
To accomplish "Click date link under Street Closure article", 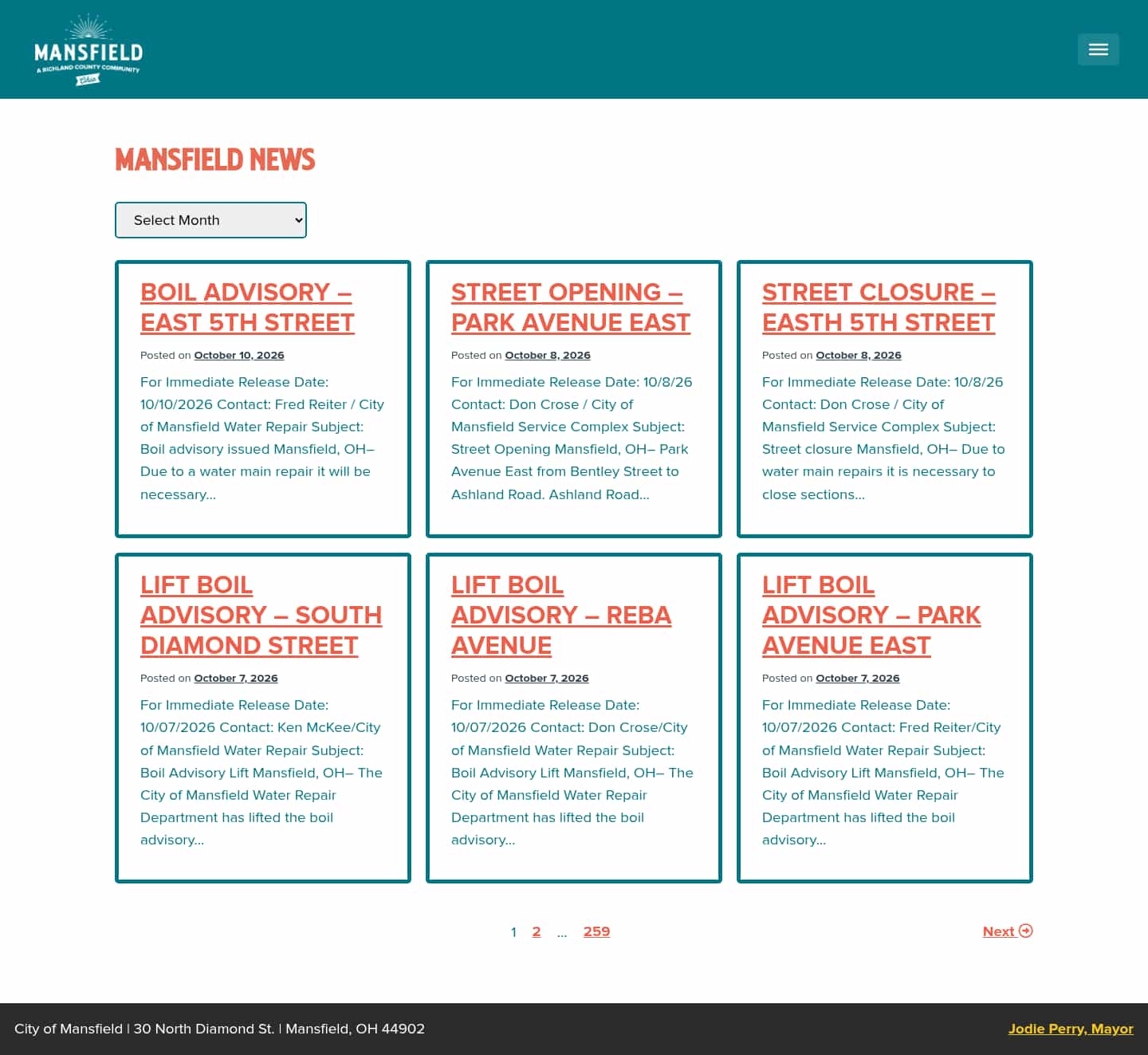I will pyautogui.click(x=859, y=356).
